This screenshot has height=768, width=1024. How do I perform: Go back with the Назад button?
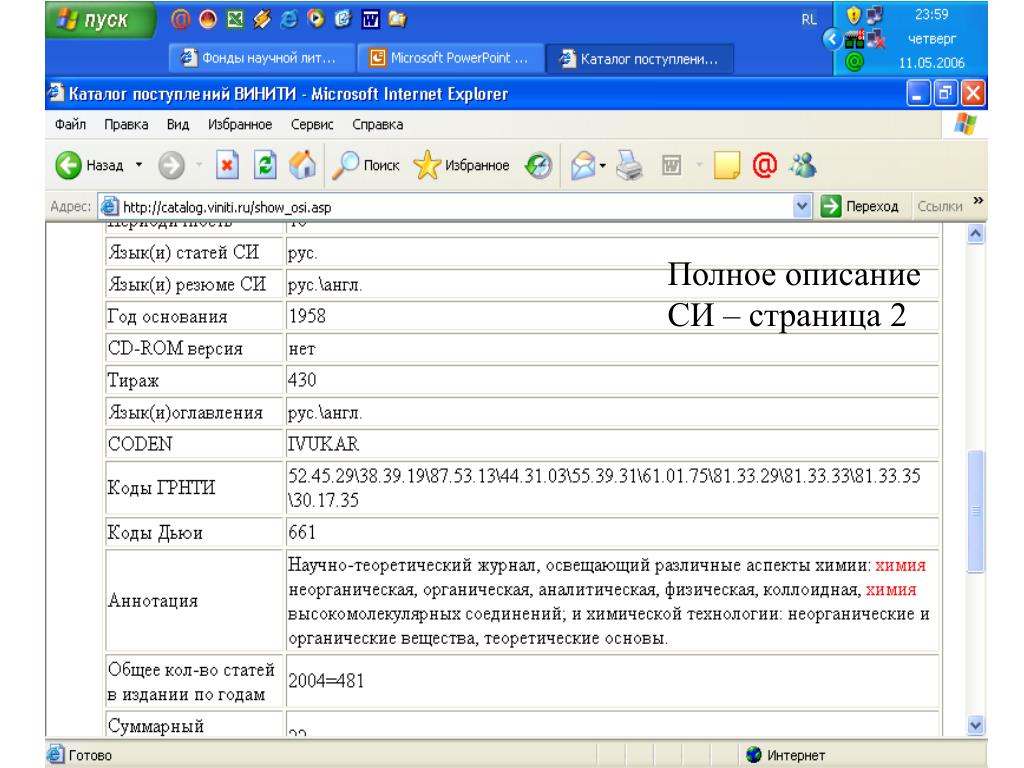point(90,165)
